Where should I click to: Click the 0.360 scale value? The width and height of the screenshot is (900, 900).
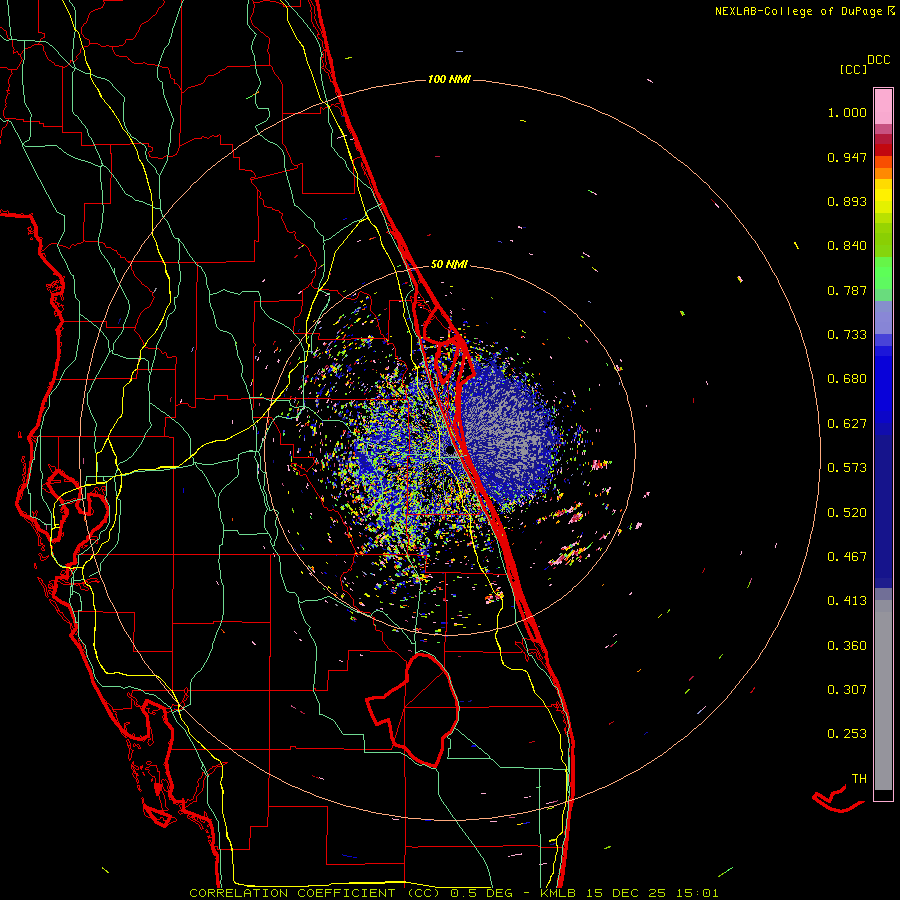pyautogui.click(x=847, y=646)
